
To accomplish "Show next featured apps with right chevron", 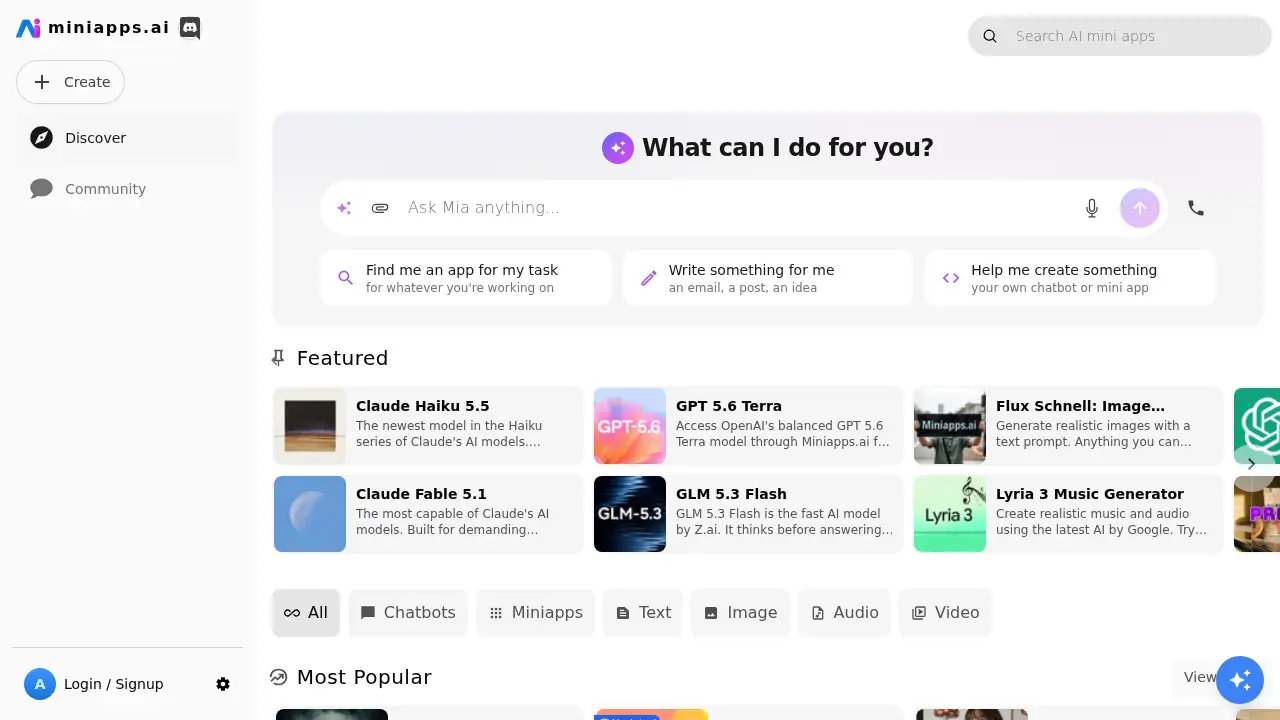I will [x=1250, y=464].
